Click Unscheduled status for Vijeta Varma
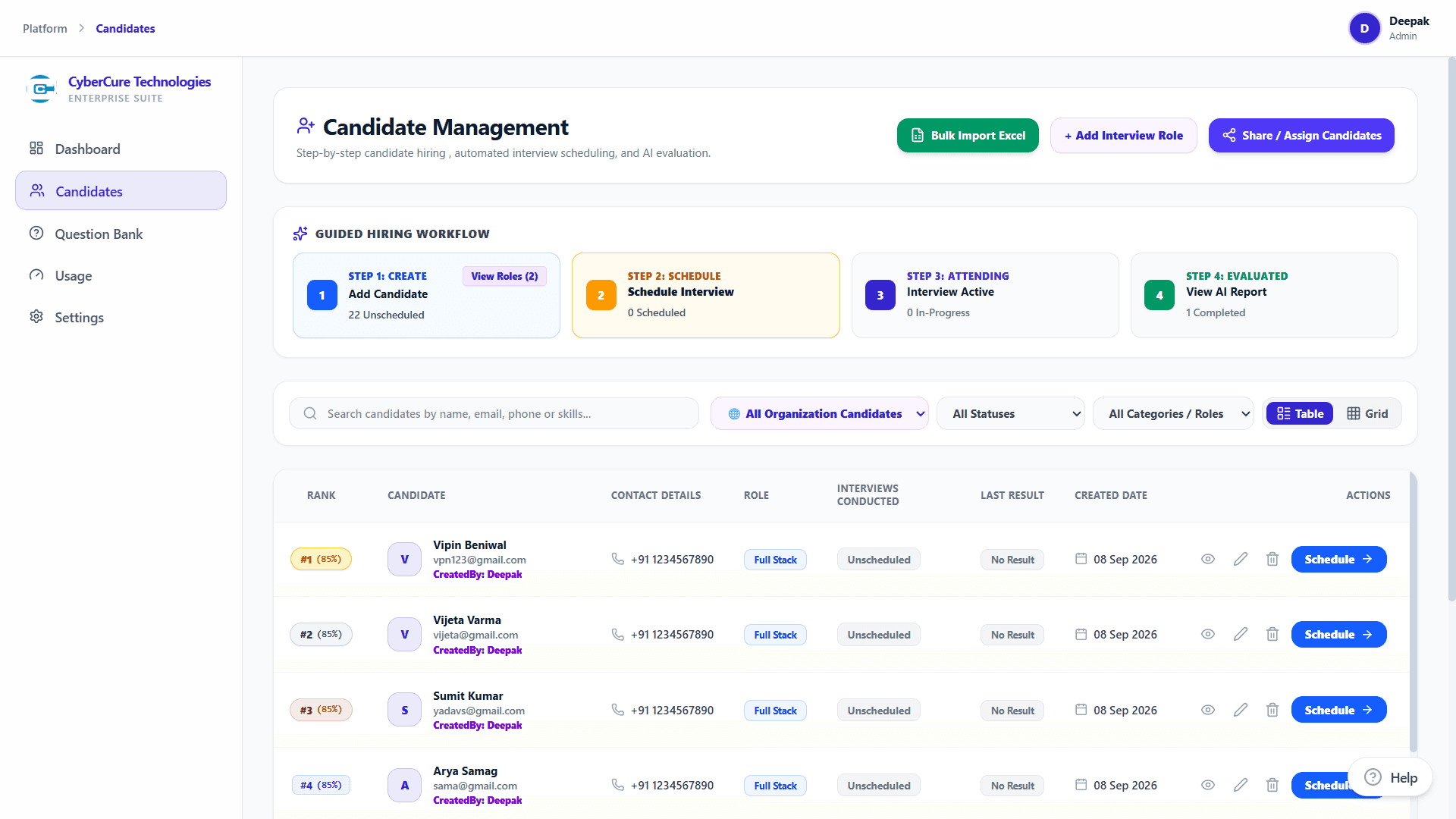 [878, 635]
